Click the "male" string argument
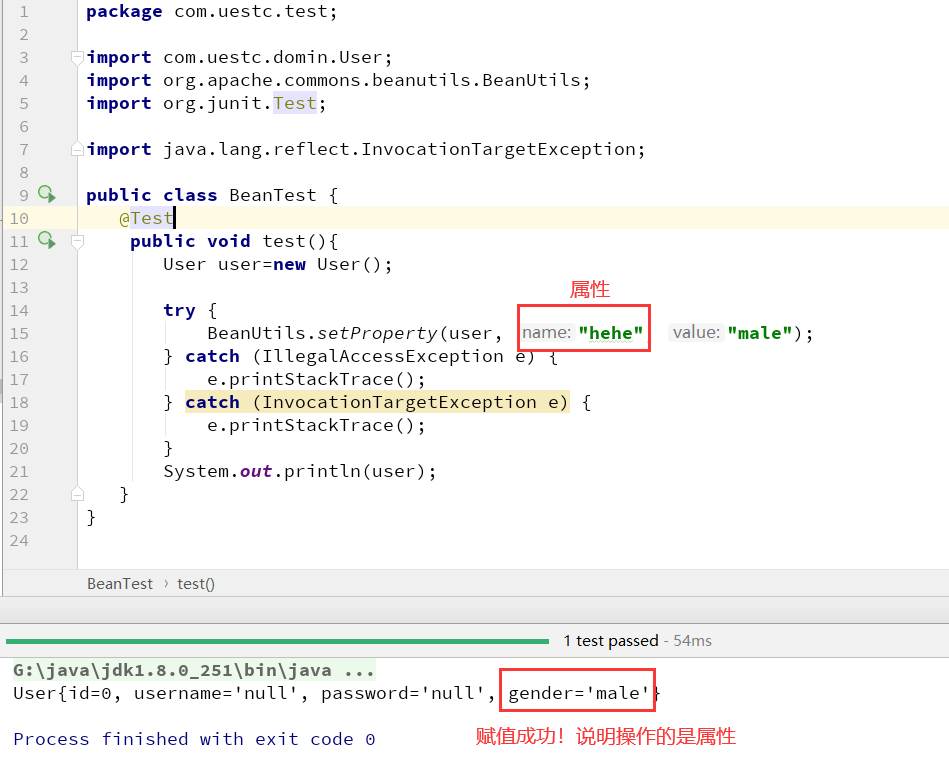This screenshot has width=949, height=764. click(760, 333)
